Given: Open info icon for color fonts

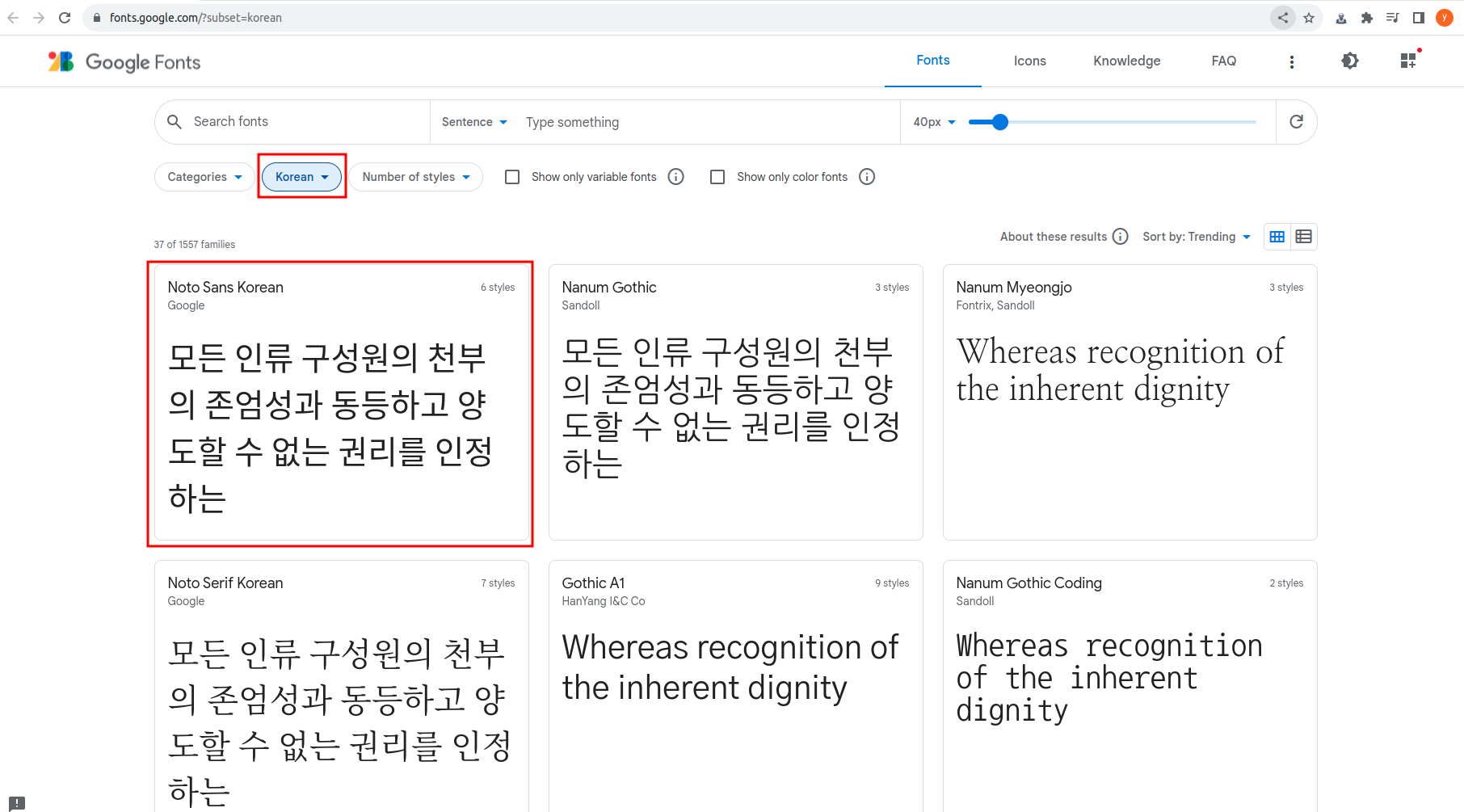Looking at the screenshot, I should (867, 177).
